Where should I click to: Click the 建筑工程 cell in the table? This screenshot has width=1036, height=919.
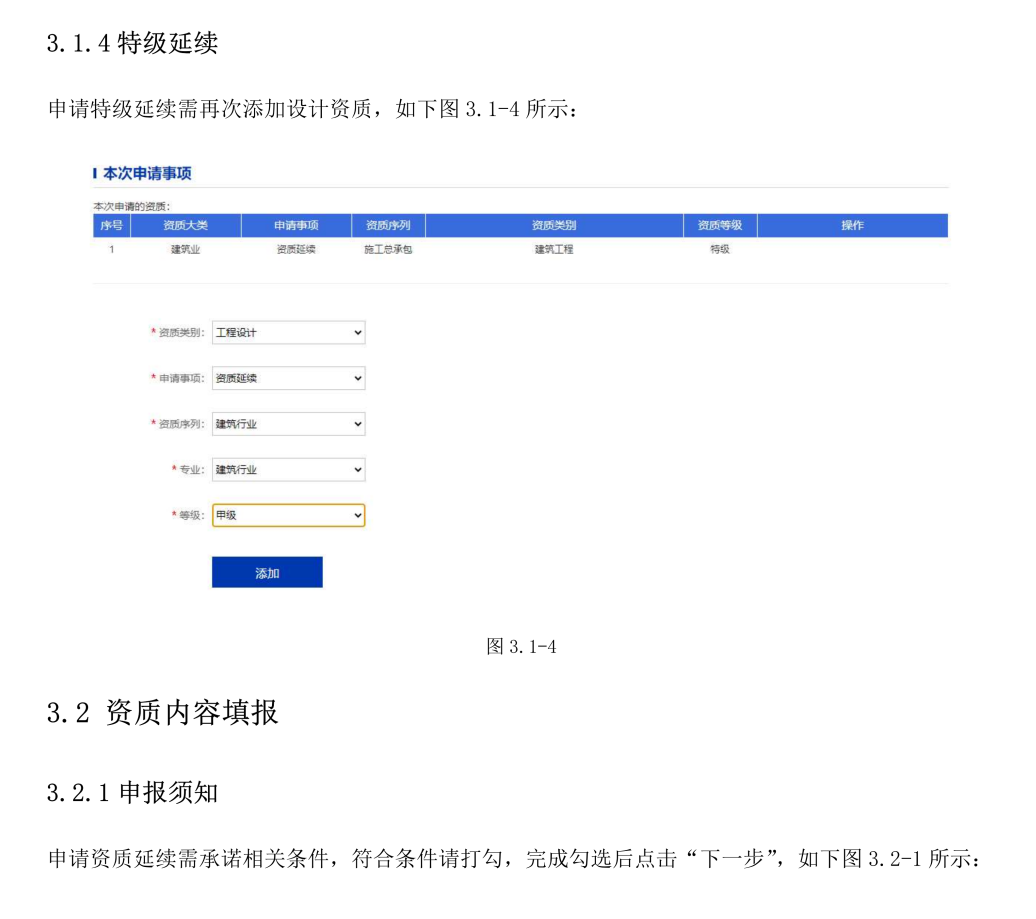(553, 250)
